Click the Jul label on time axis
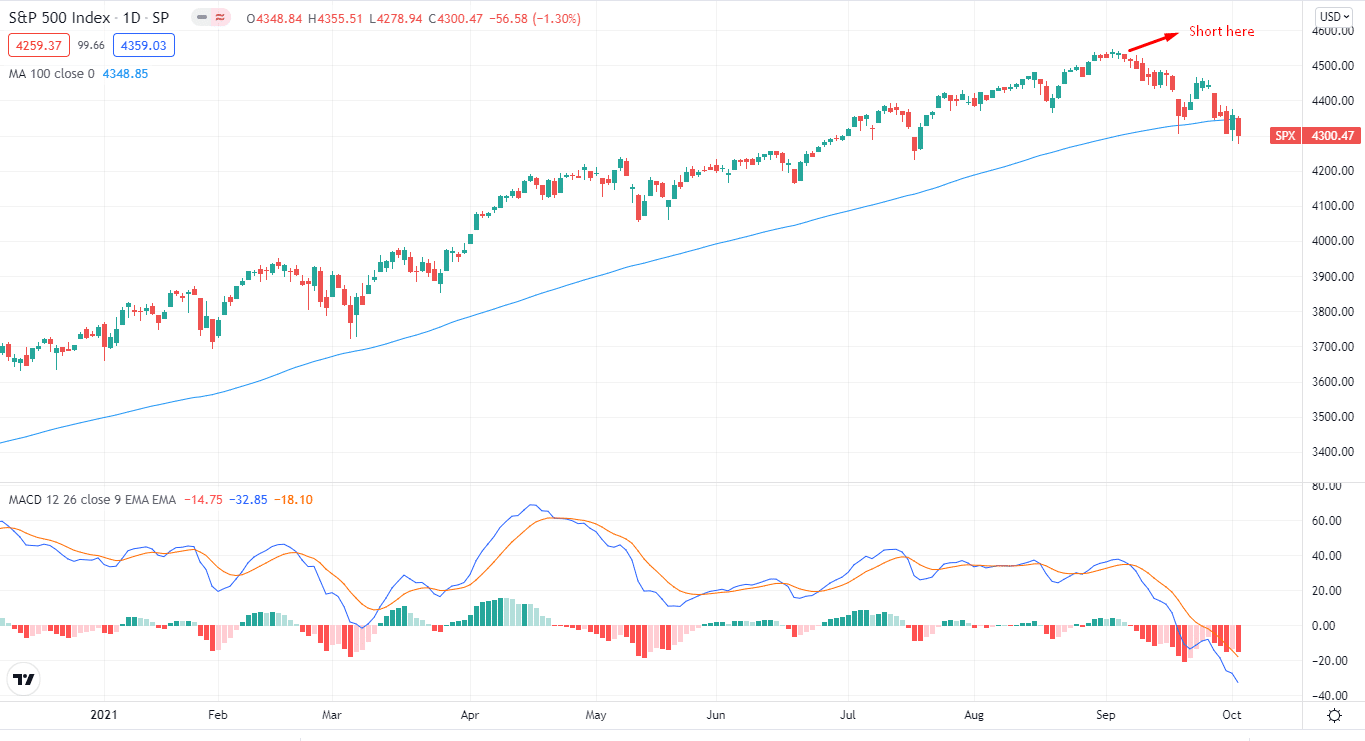The height and width of the screenshot is (741, 1365). (x=846, y=715)
